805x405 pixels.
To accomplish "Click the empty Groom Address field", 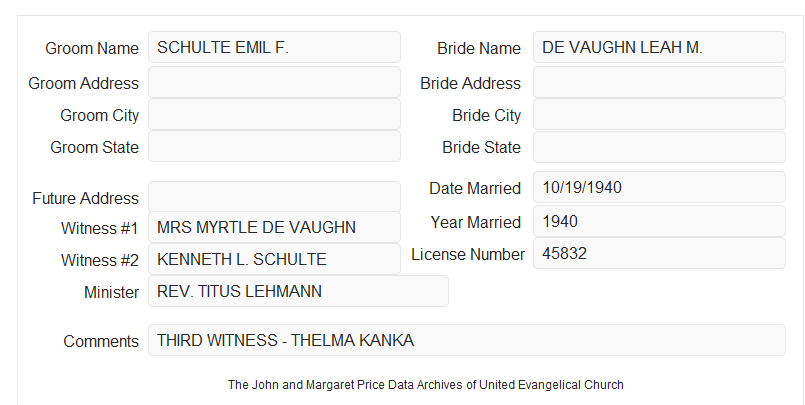I will tap(274, 82).
